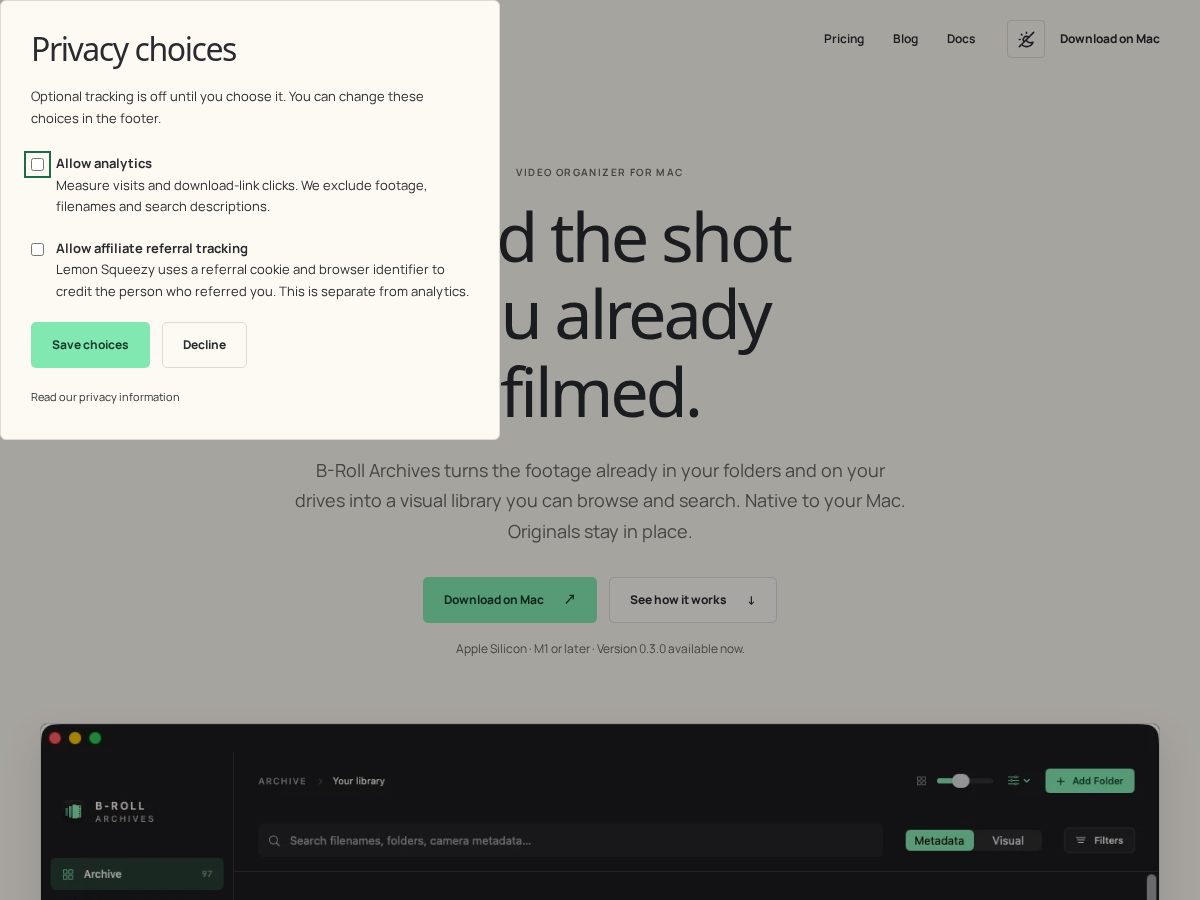Viewport: 1200px width, 900px height.
Task: Save the privacy choices
Action: (x=90, y=345)
